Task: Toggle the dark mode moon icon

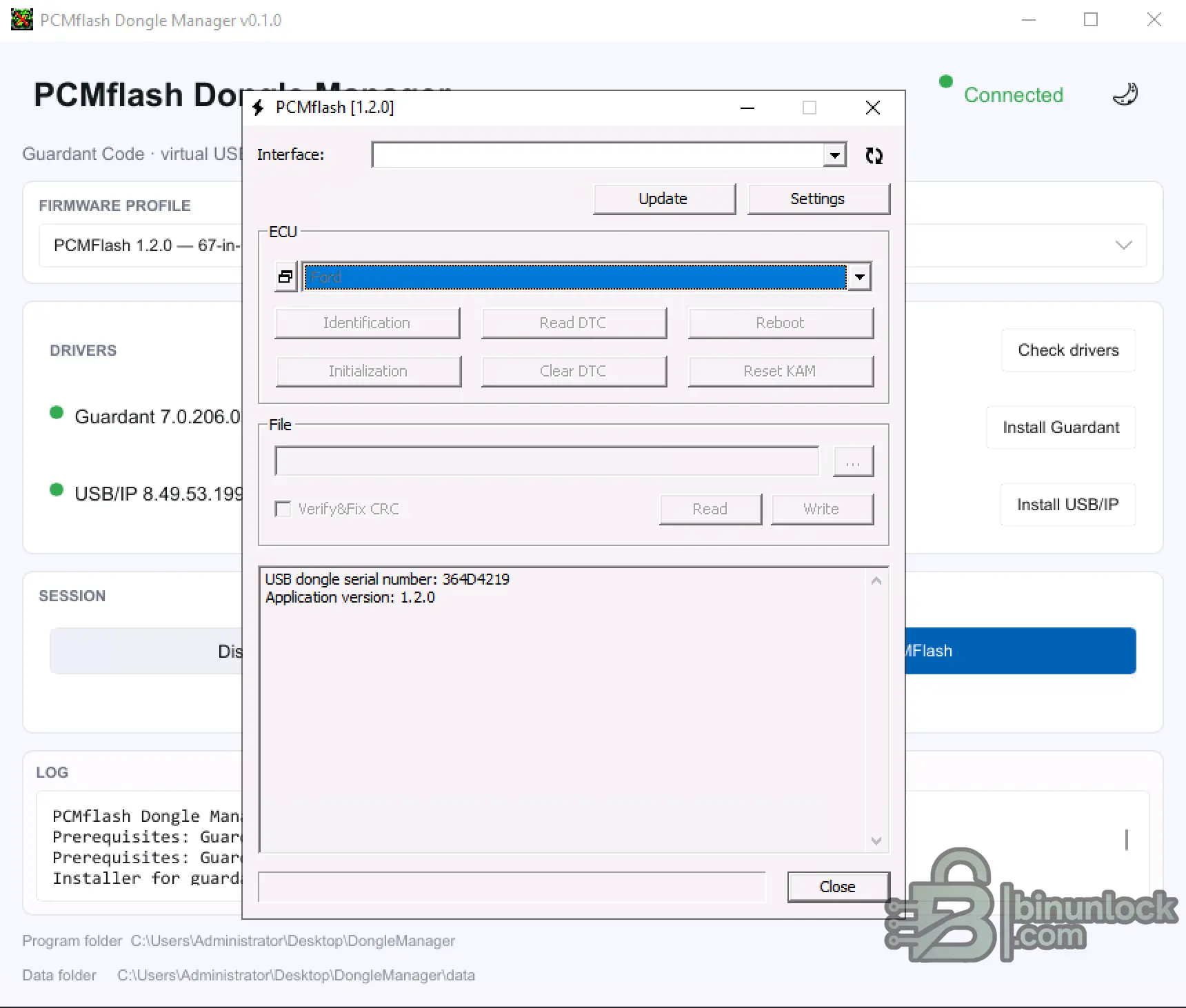Action: click(x=1125, y=94)
